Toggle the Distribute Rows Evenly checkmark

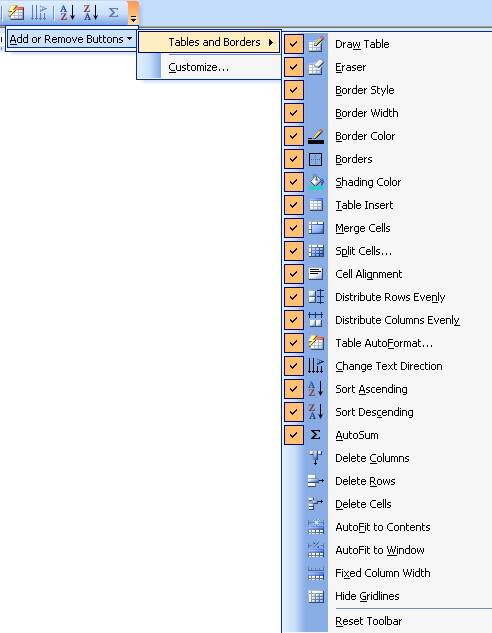(x=294, y=297)
